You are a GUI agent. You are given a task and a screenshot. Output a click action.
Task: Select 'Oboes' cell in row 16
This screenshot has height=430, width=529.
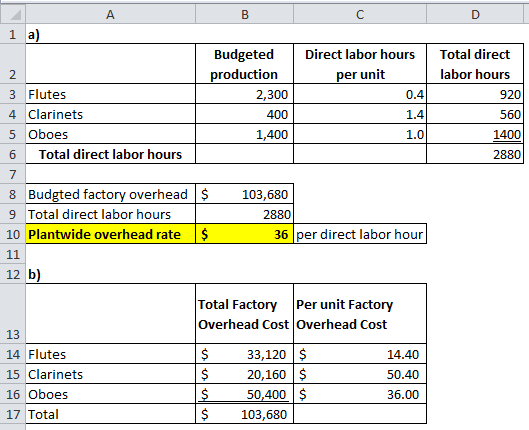pos(110,394)
